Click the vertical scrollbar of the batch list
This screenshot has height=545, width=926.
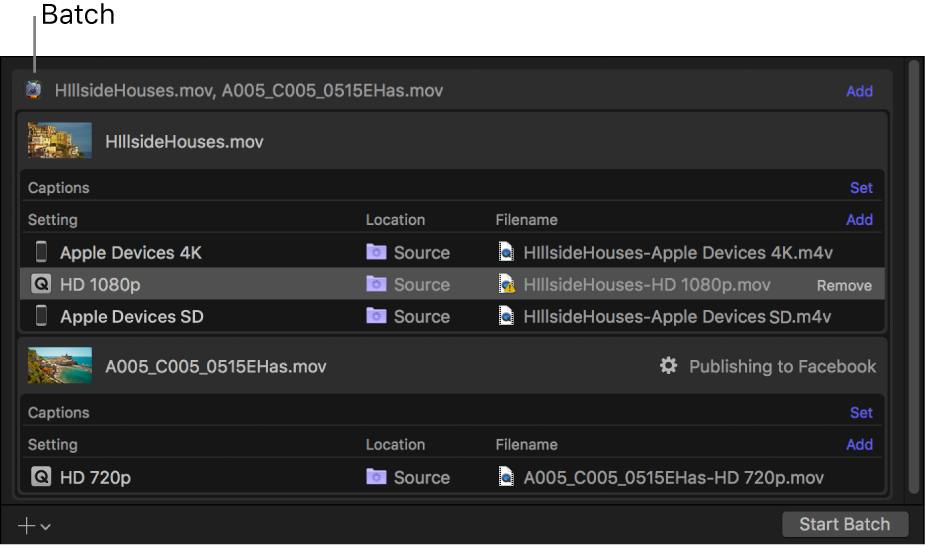pyautogui.click(x=912, y=280)
